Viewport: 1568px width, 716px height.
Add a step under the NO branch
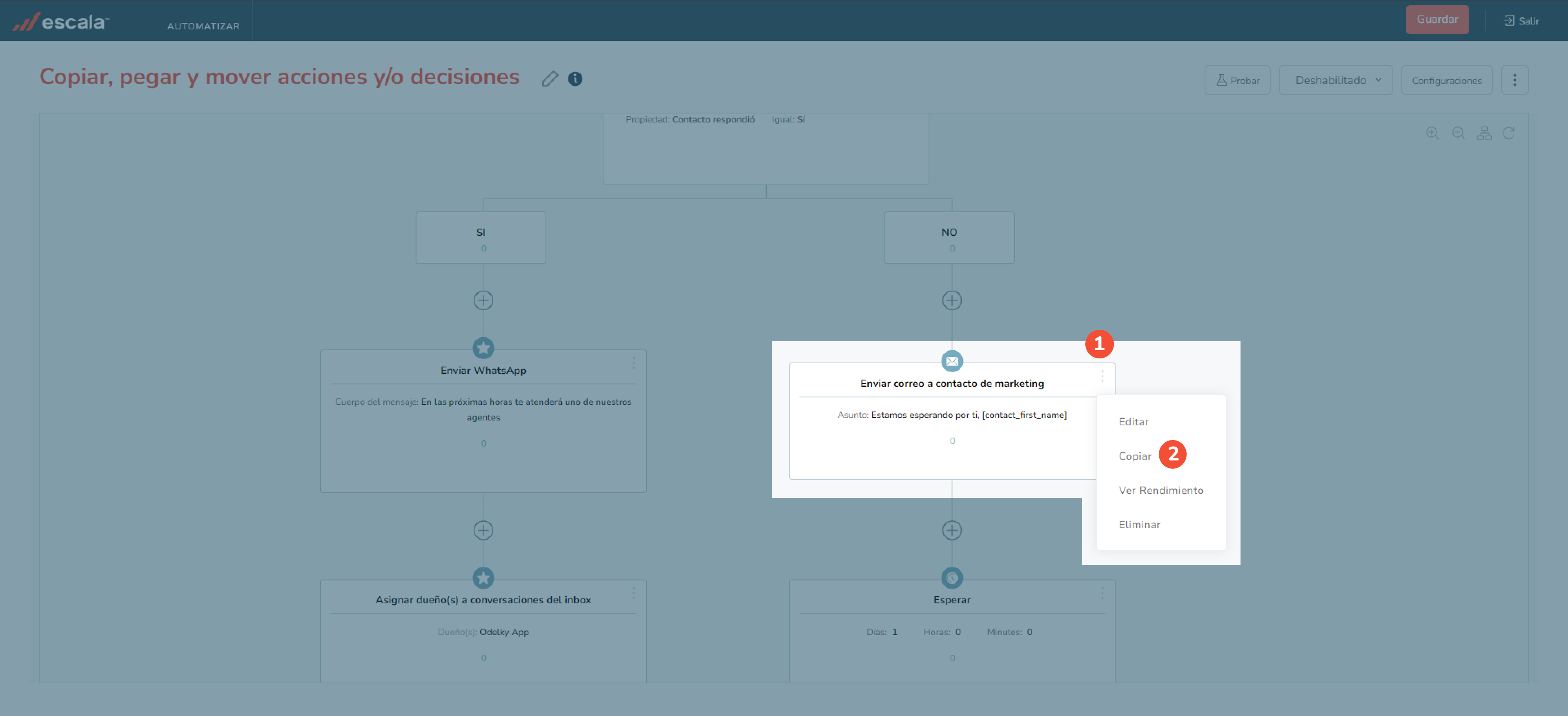tap(952, 300)
